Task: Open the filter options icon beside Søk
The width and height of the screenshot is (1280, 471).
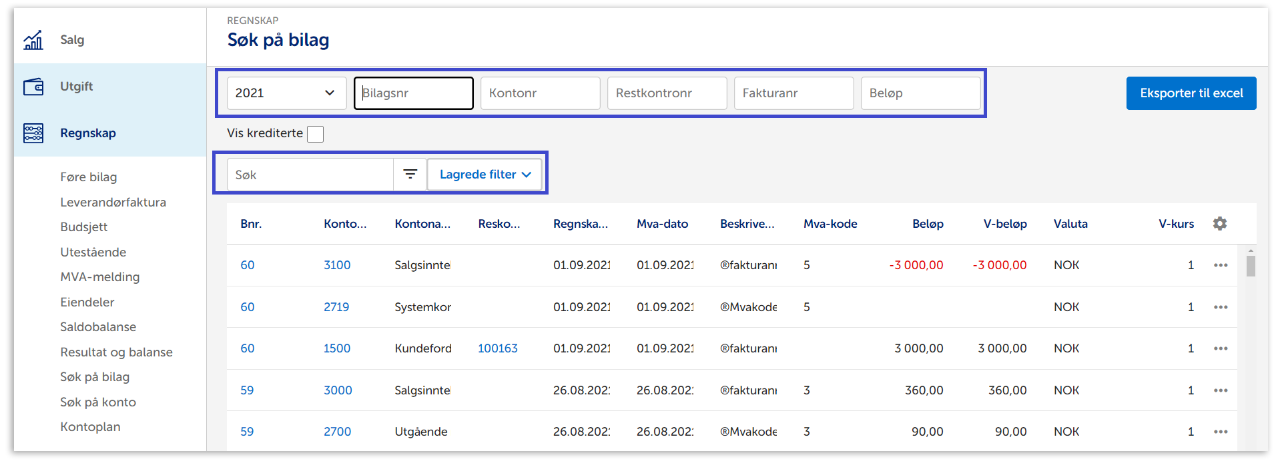Action: pos(410,174)
